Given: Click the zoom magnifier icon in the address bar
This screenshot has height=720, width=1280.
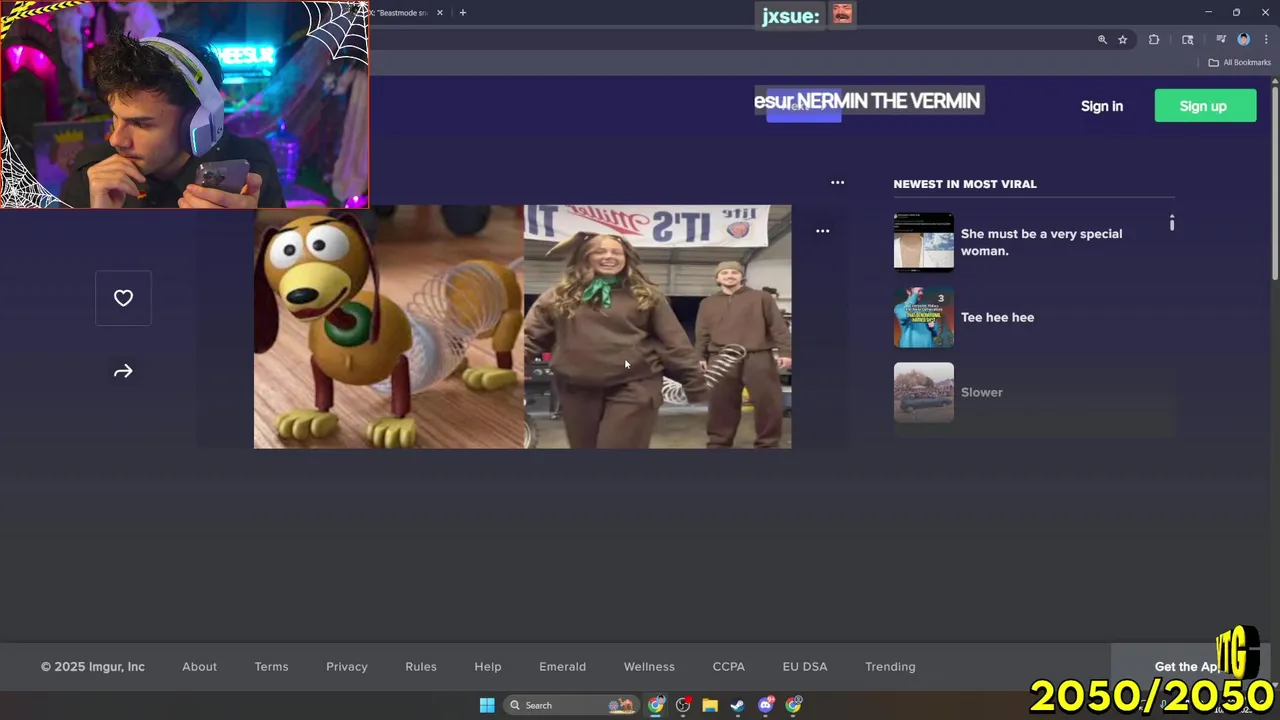Looking at the screenshot, I should 1102,40.
